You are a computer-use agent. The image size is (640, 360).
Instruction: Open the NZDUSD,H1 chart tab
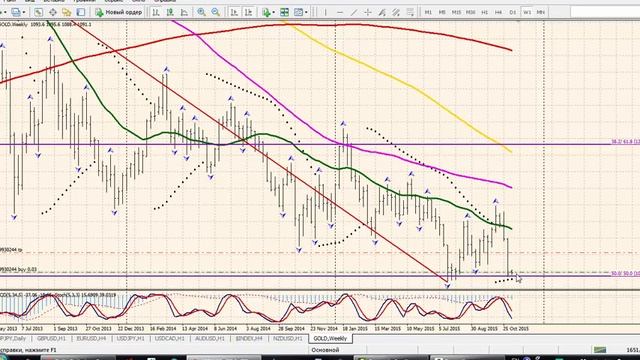pos(288,338)
